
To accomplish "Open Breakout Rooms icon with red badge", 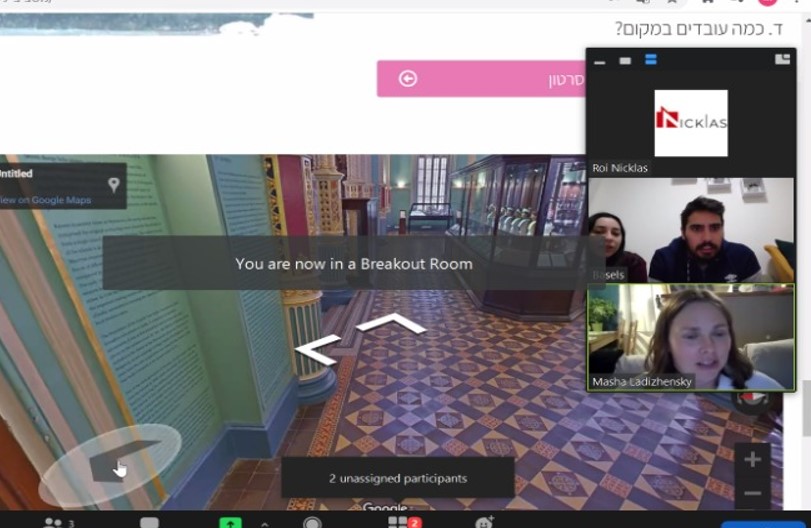I will click(404, 522).
